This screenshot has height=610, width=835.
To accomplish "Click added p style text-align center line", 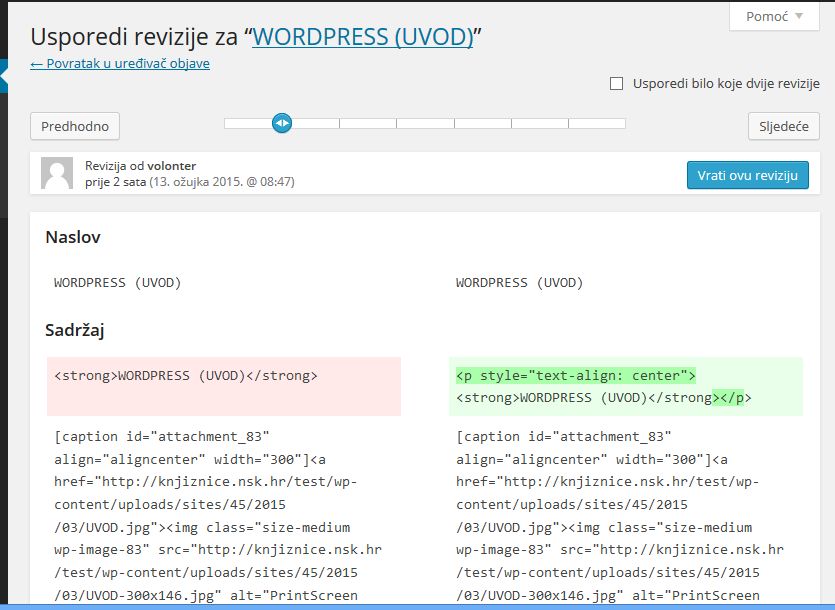I will tap(576, 376).
